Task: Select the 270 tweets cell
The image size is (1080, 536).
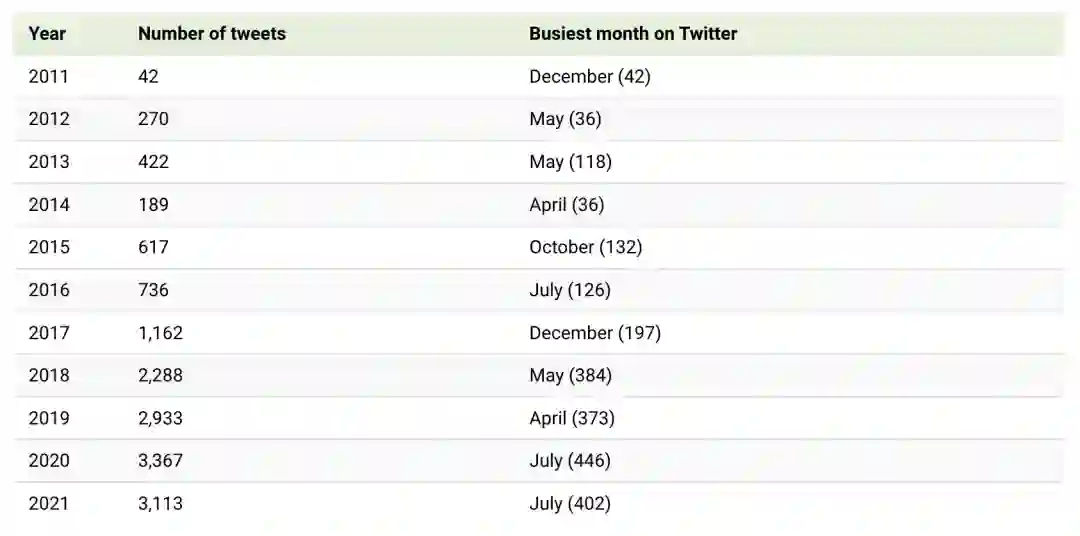Action: click(153, 119)
